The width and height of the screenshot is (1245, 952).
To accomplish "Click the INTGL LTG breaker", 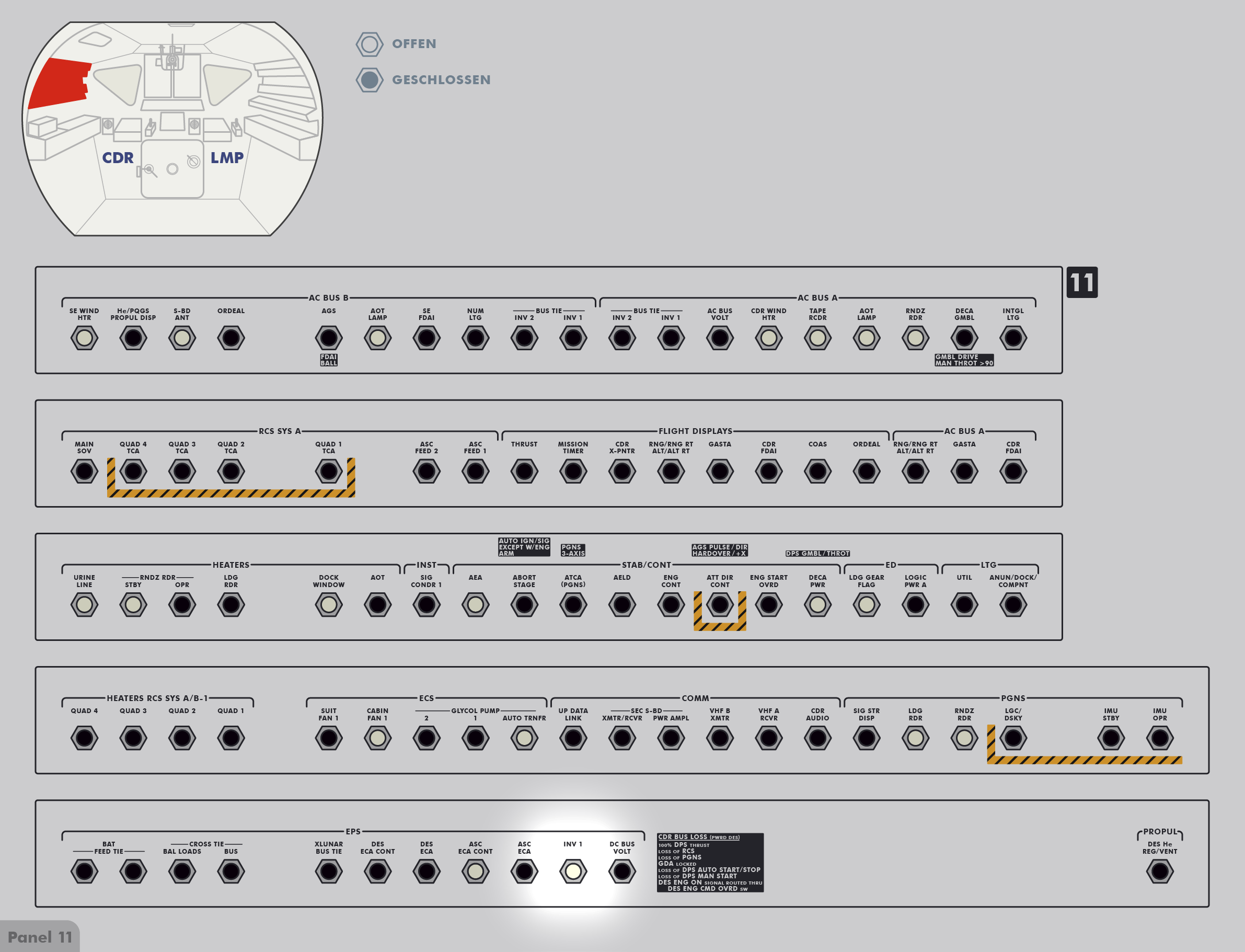I will tap(1013, 338).
